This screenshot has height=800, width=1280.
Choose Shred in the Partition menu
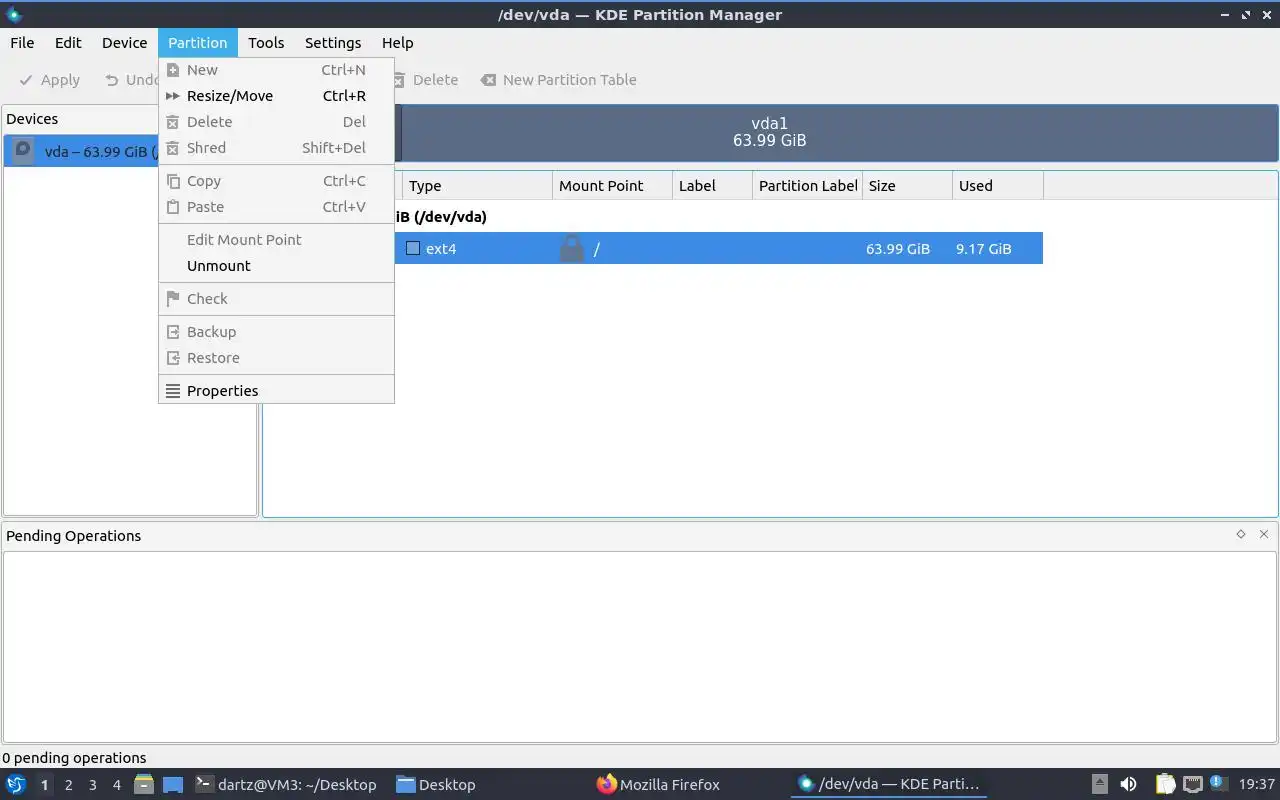pos(276,148)
